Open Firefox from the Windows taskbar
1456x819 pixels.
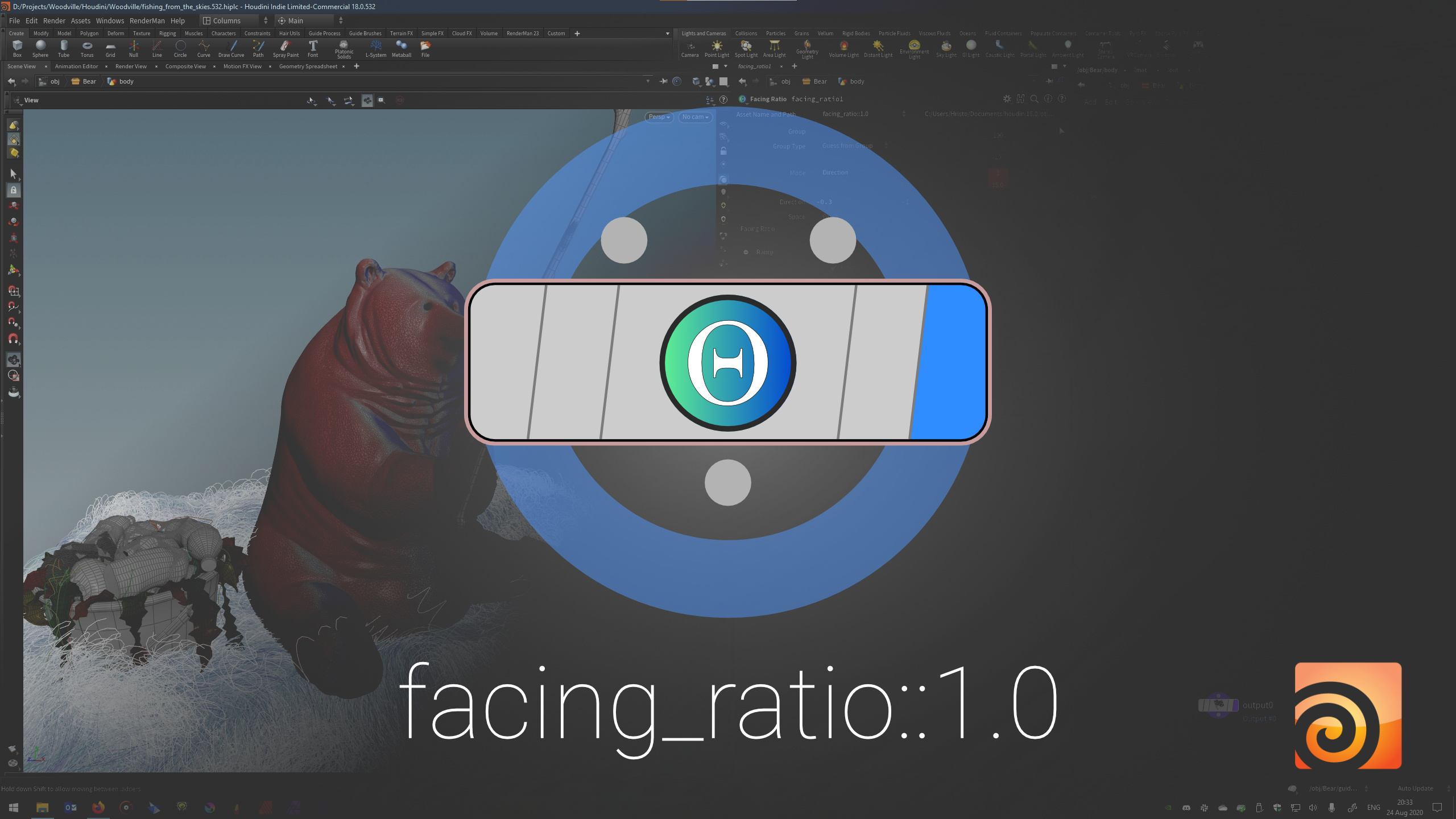click(98, 807)
